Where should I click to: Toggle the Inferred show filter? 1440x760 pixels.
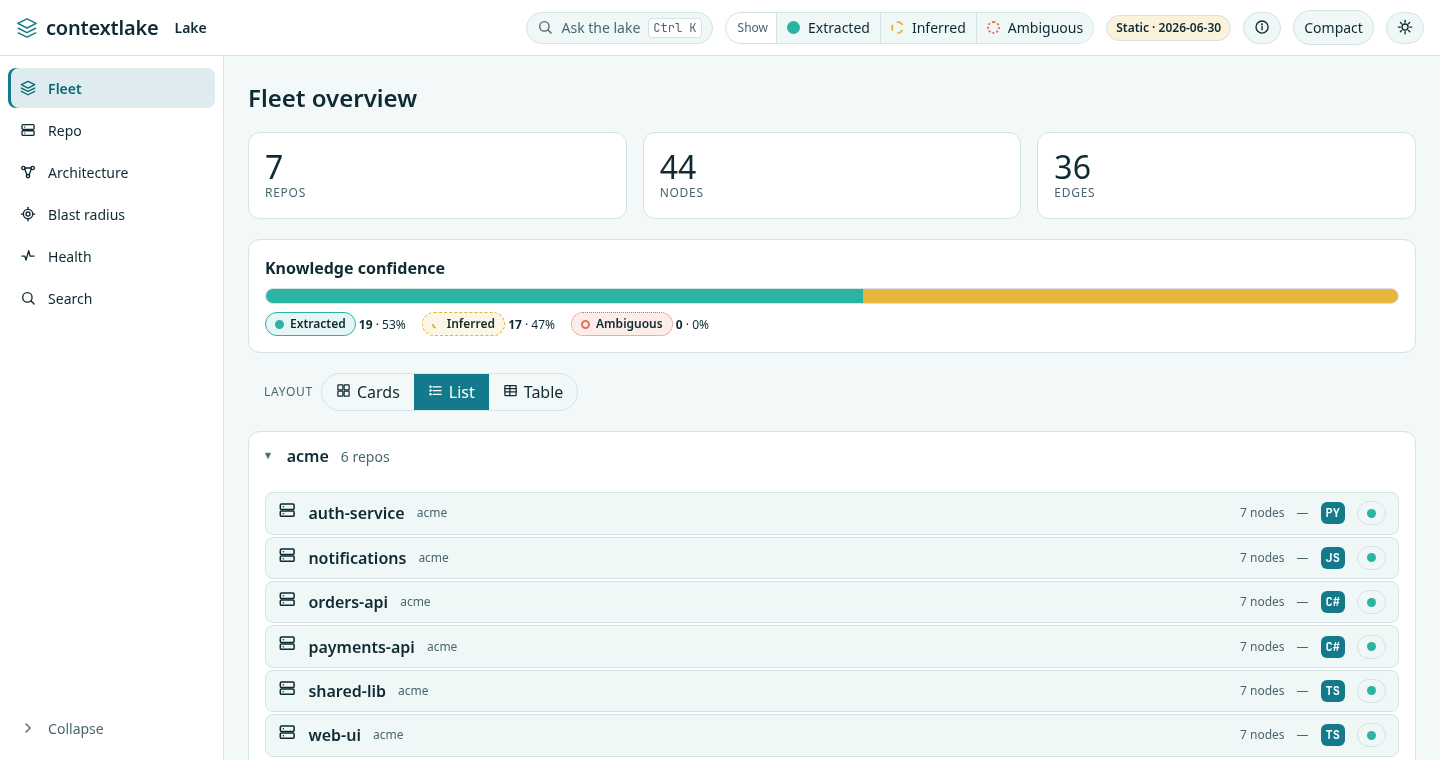[x=928, y=28]
